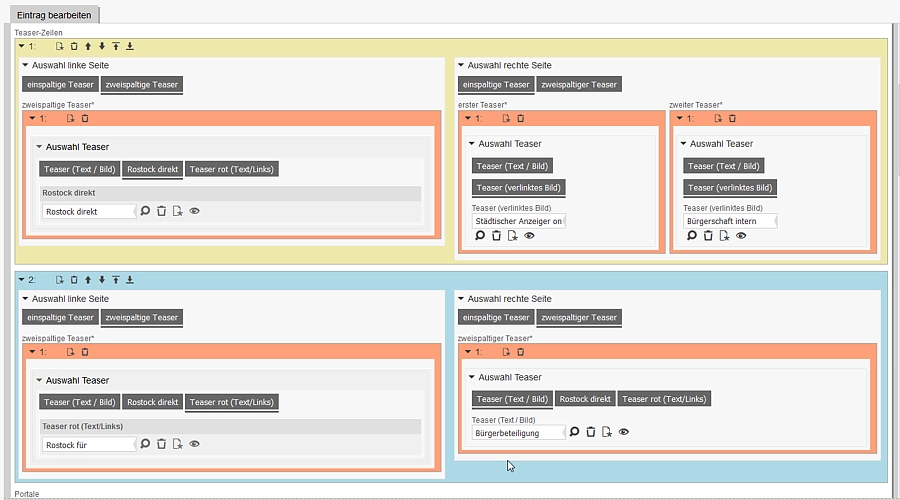Collapse Auswahl linke Seite in row 2
The image size is (900, 500).
point(25,299)
